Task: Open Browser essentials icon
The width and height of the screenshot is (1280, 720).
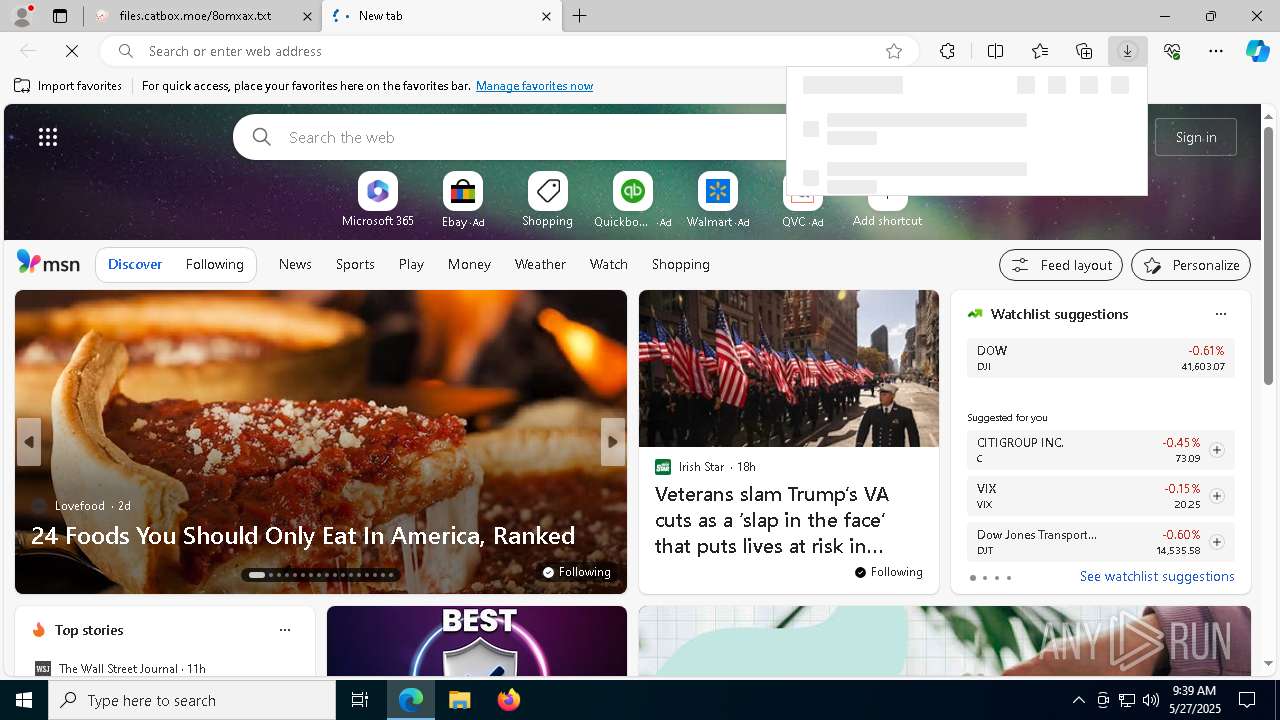Action: click(1172, 51)
